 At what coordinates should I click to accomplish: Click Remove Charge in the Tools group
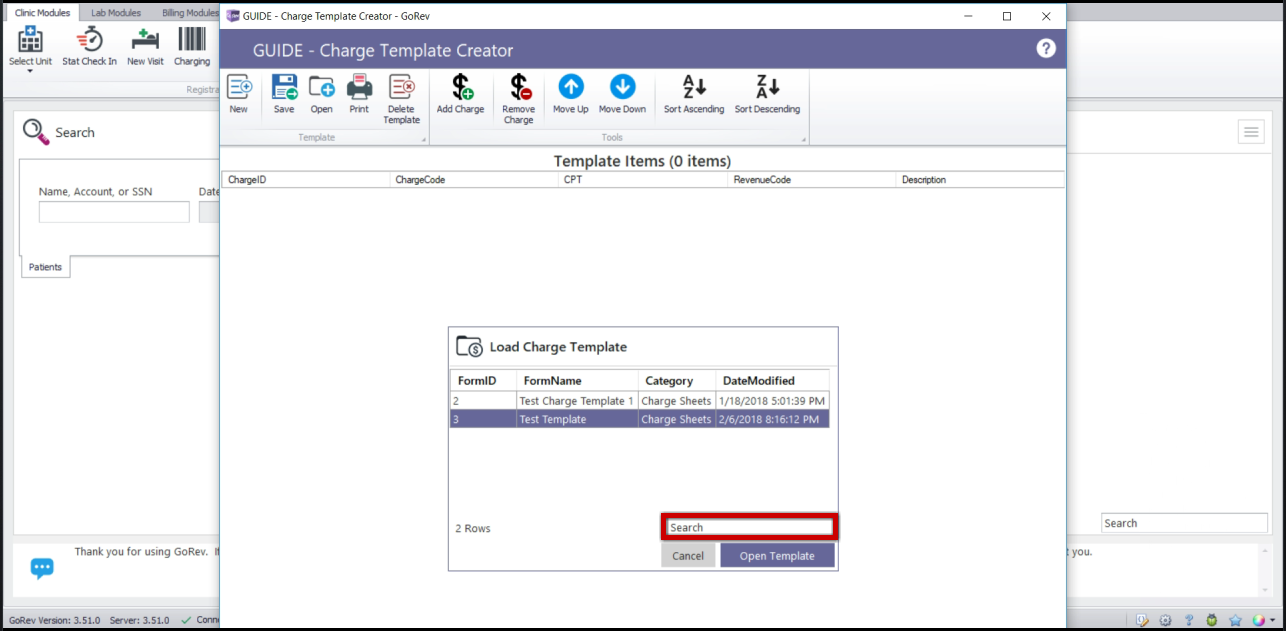click(x=518, y=99)
